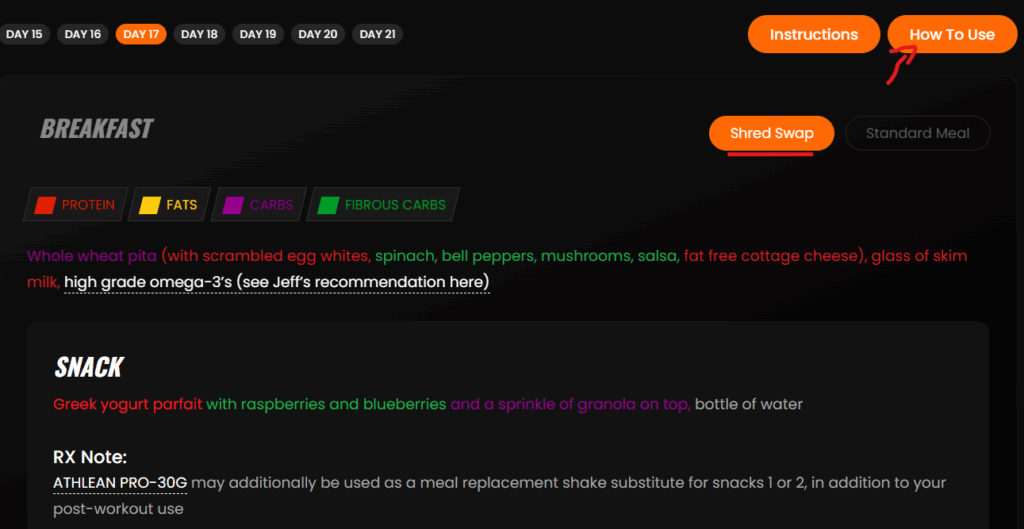This screenshot has height=529, width=1024.
Task: Switch to DAY 16
Action: pyautogui.click(x=82, y=35)
